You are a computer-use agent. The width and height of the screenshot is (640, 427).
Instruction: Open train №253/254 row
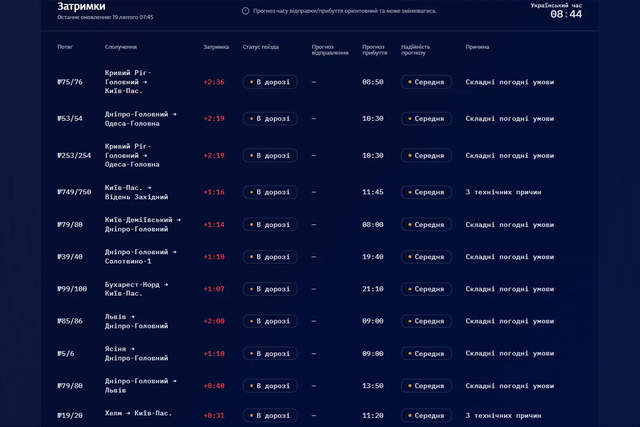[x=74, y=156]
